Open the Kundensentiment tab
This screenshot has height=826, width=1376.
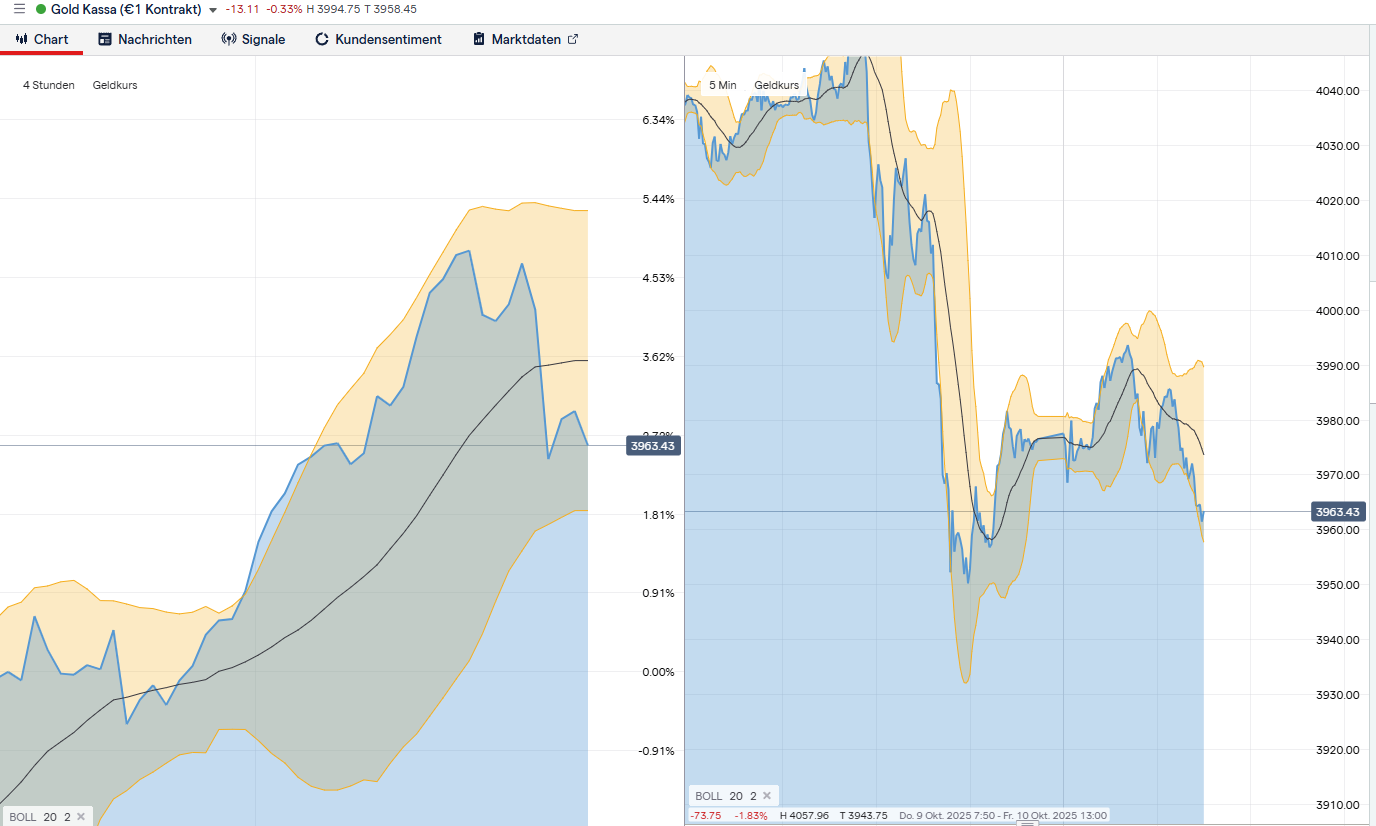pyautogui.click(x=378, y=39)
